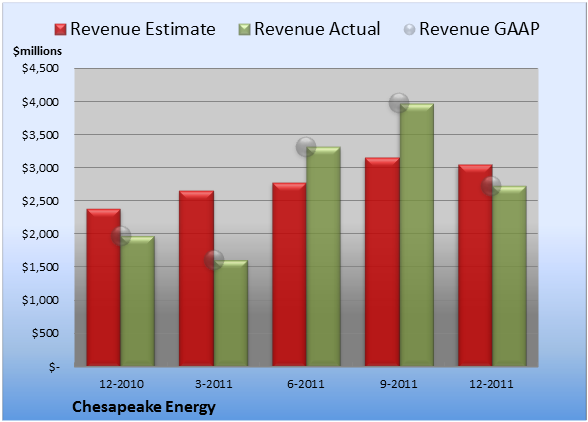Select the red estimate bar for 12-2010
The image size is (588, 422).
(x=104, y=287)
